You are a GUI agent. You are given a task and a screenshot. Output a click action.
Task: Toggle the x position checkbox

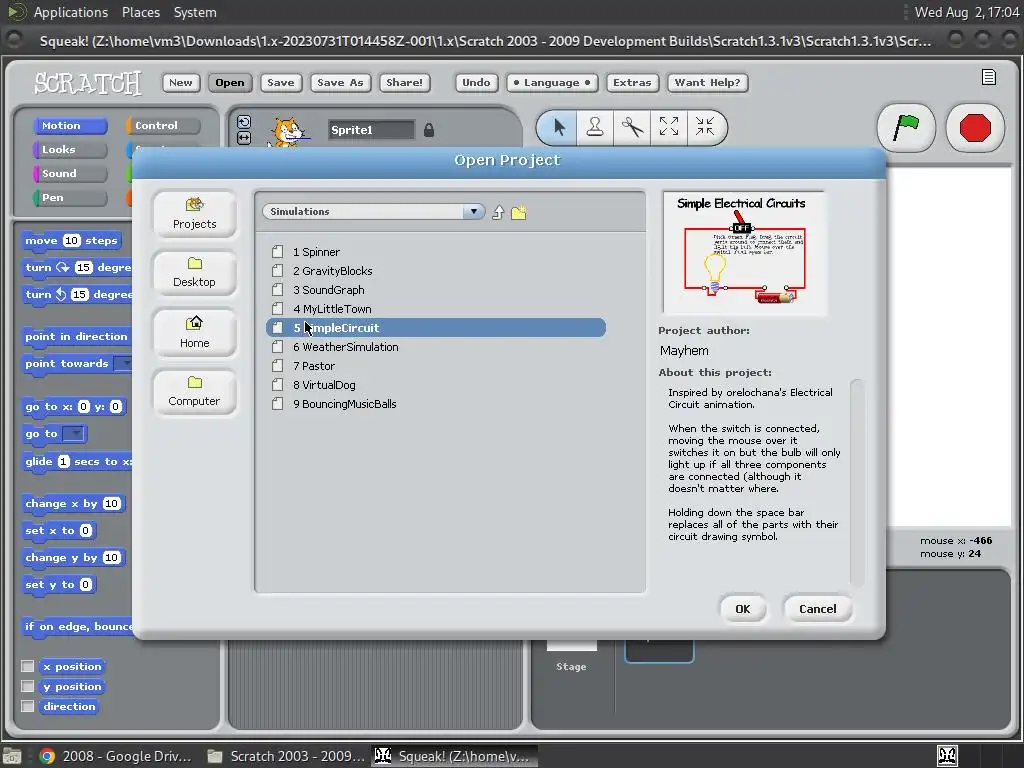pyautogui.click(x=27, y=666)
